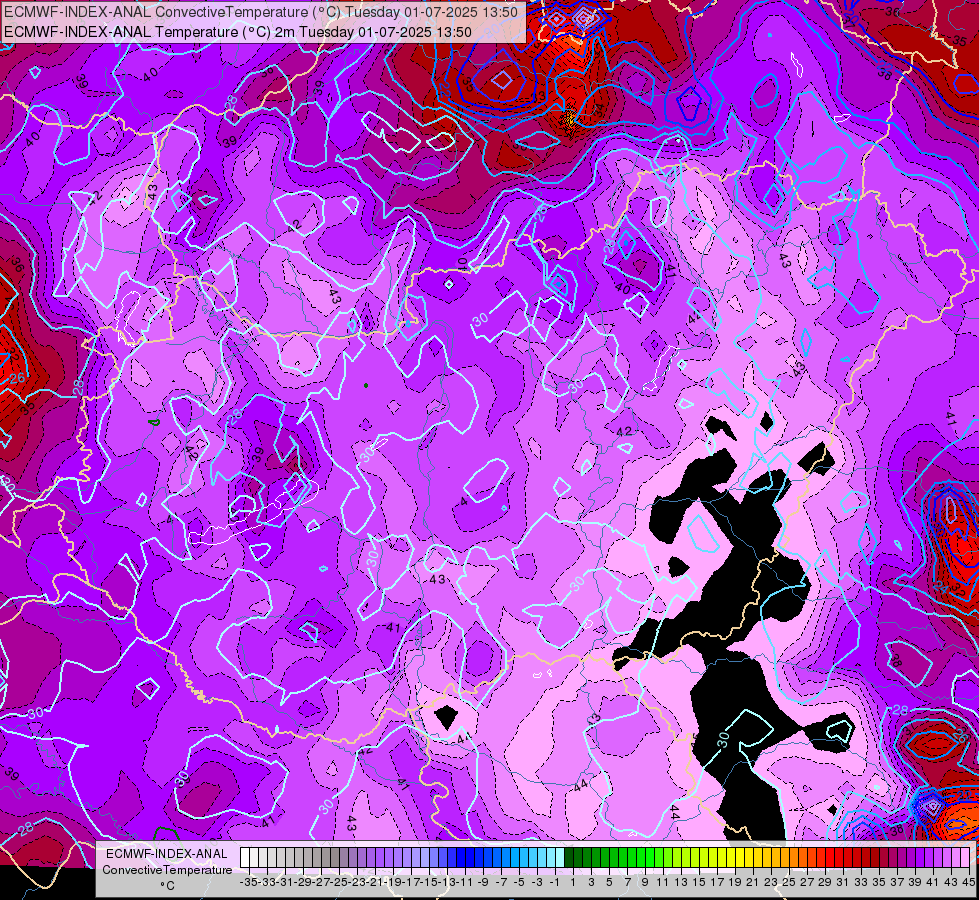
Task: Click the '°C' unit label in the legend
Action: [167, 886]
